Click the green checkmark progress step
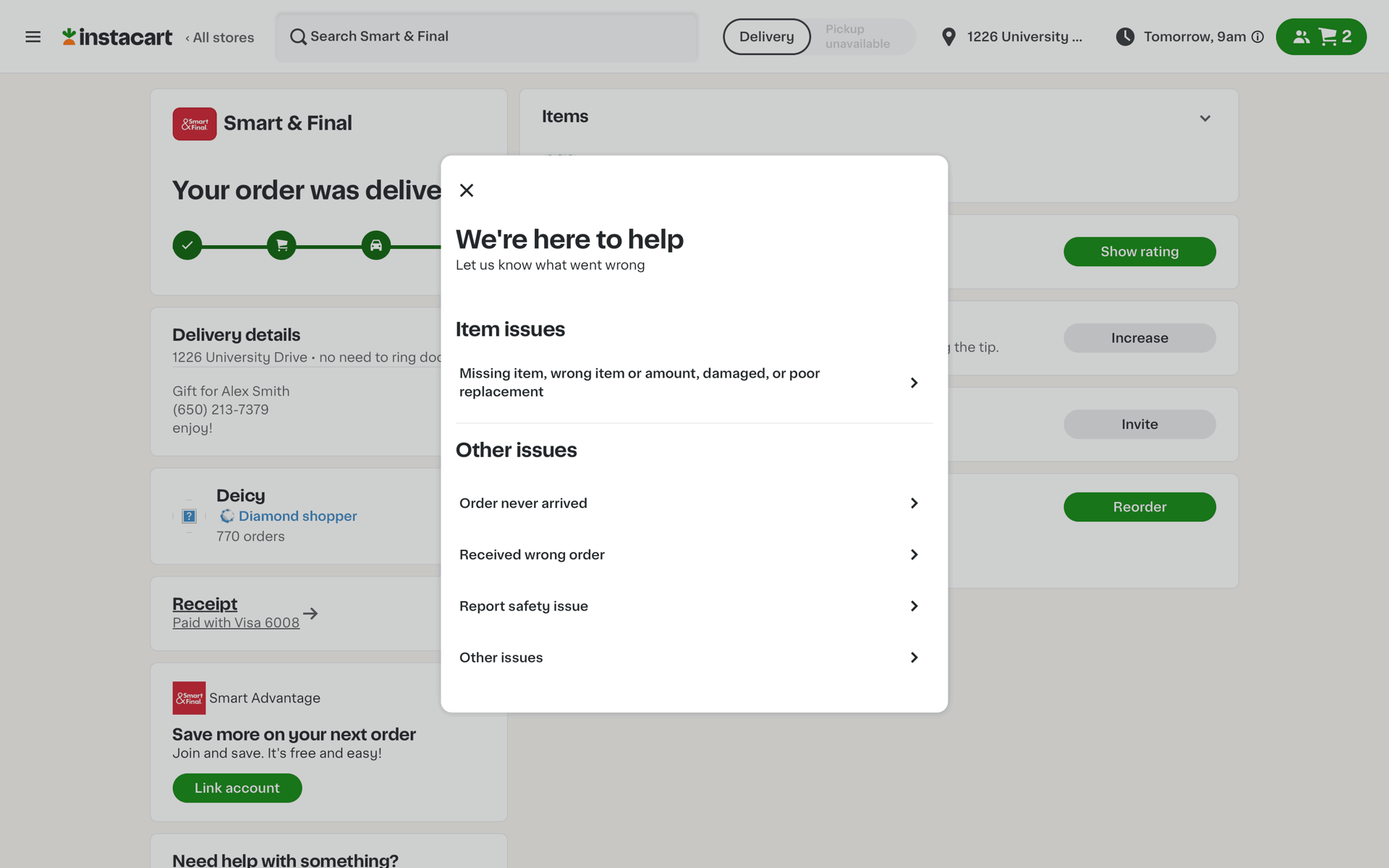Image resolution: width=1389 pixels, height=868 pixels. [187, 245]
